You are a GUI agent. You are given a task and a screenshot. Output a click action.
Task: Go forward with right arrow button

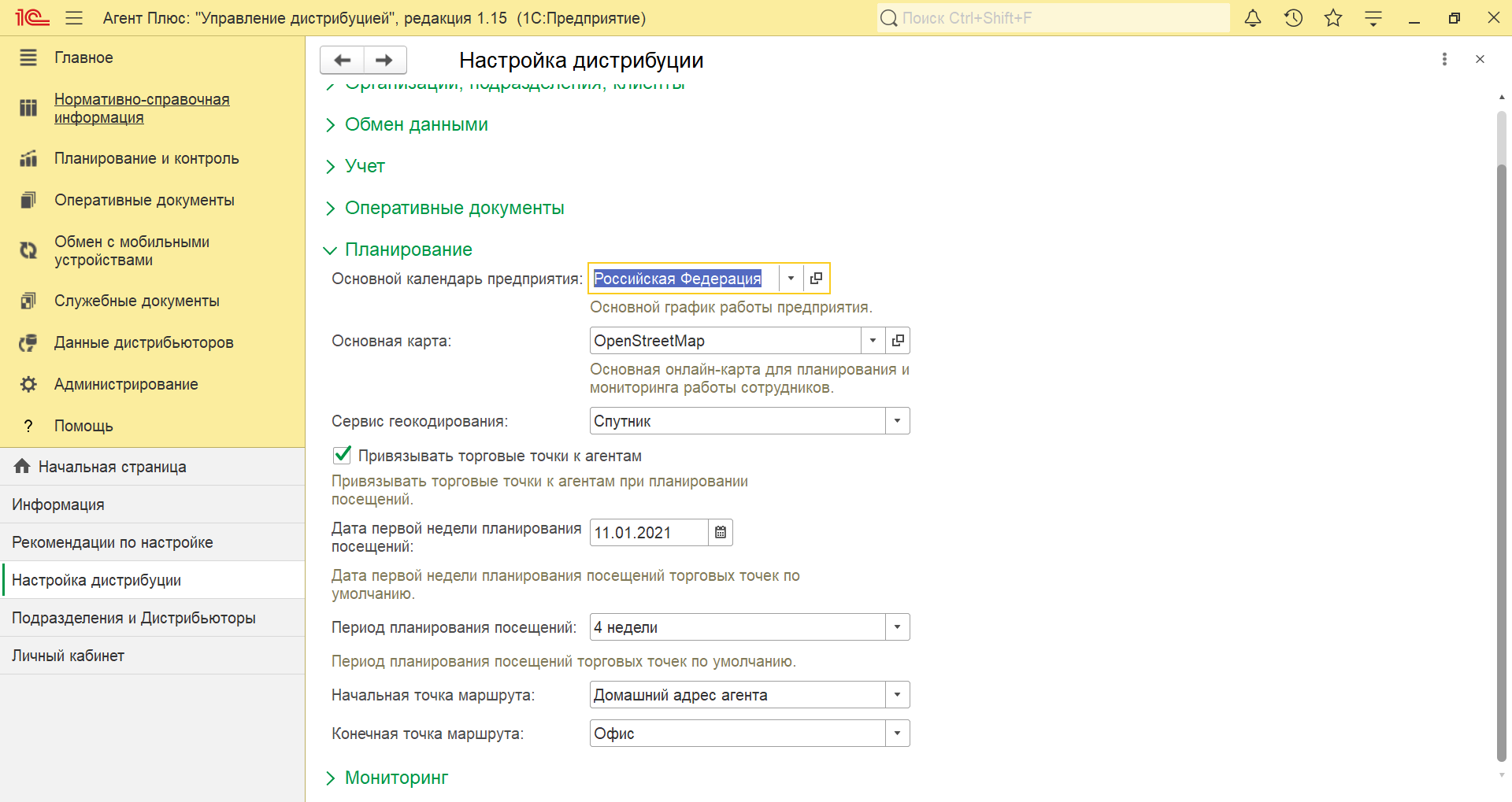(384, 60)
